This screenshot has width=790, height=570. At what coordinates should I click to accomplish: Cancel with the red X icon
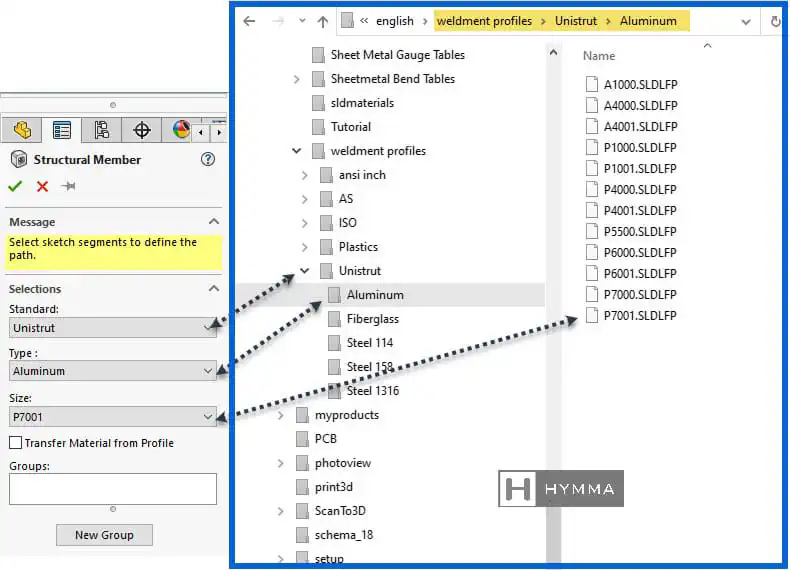tap(42, 186)
